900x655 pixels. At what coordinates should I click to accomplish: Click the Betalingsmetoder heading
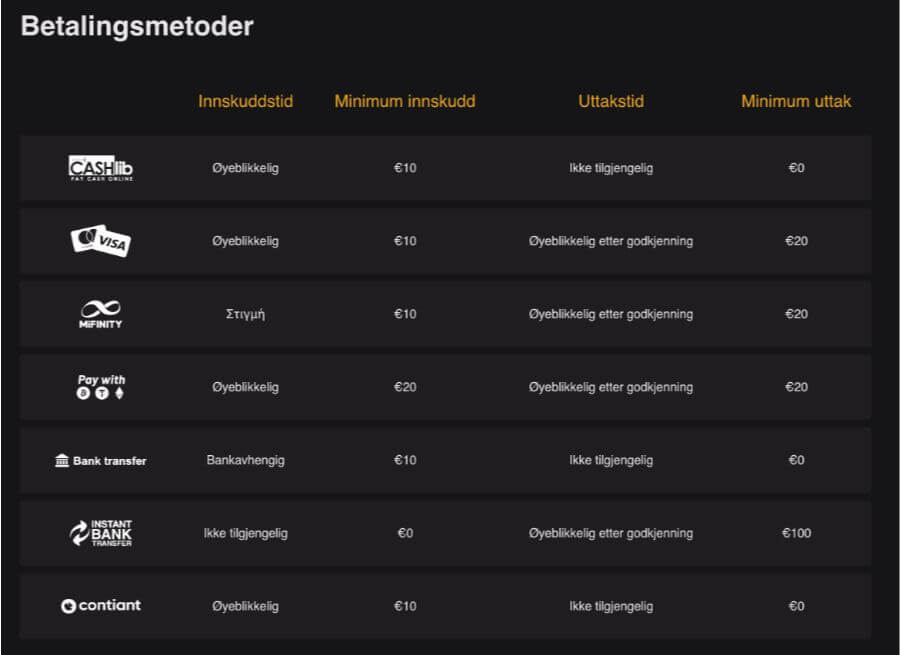(137, 27)
